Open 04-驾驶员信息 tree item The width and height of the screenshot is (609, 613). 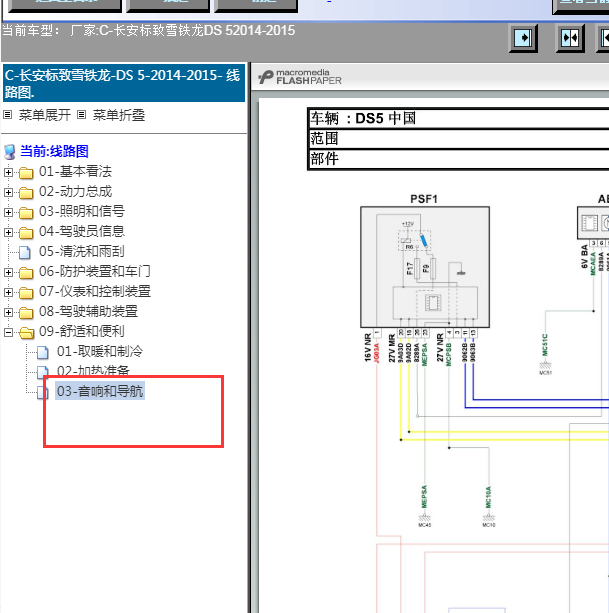coord(82,231)
